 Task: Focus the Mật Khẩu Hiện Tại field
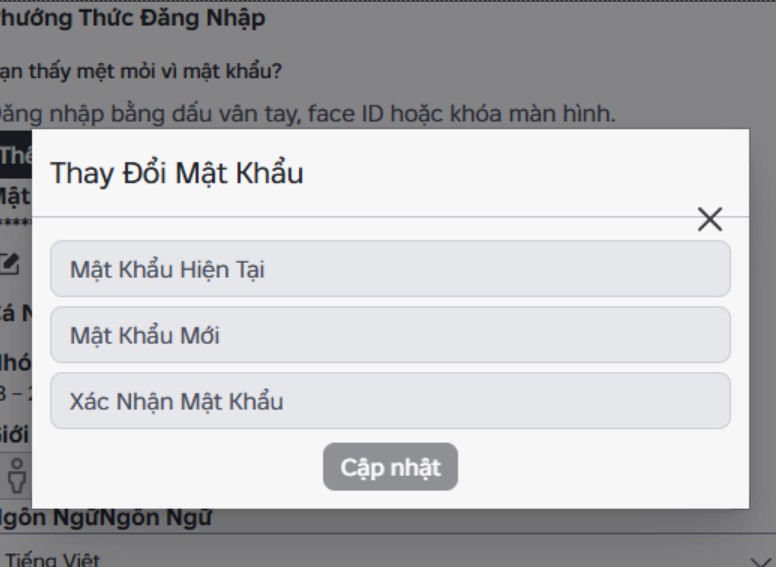[x=390, y=269]
